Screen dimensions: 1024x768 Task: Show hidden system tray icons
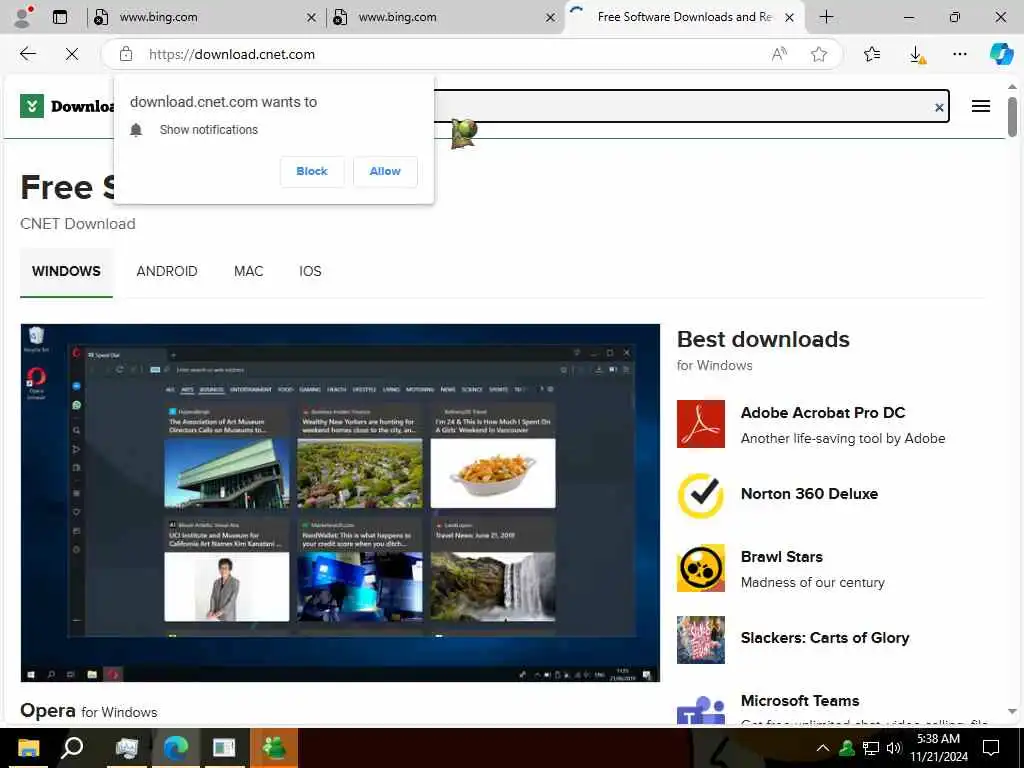coord(823,748)
